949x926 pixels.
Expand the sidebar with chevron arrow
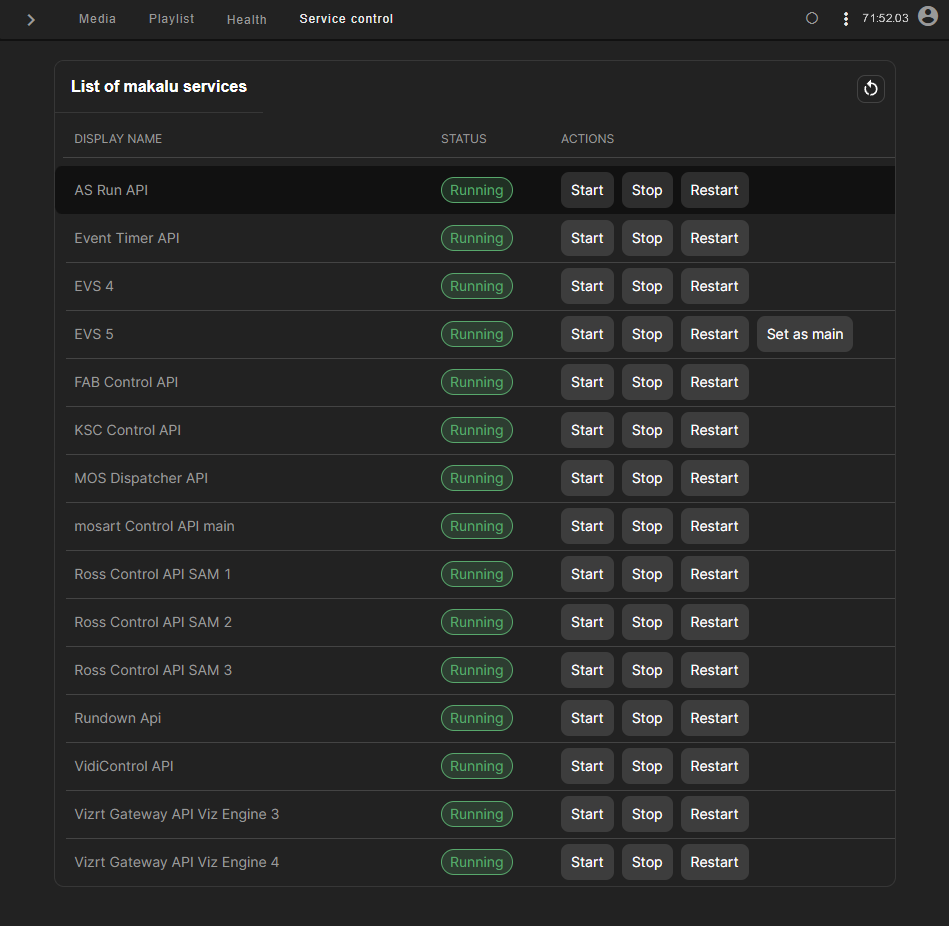point(31,20)
